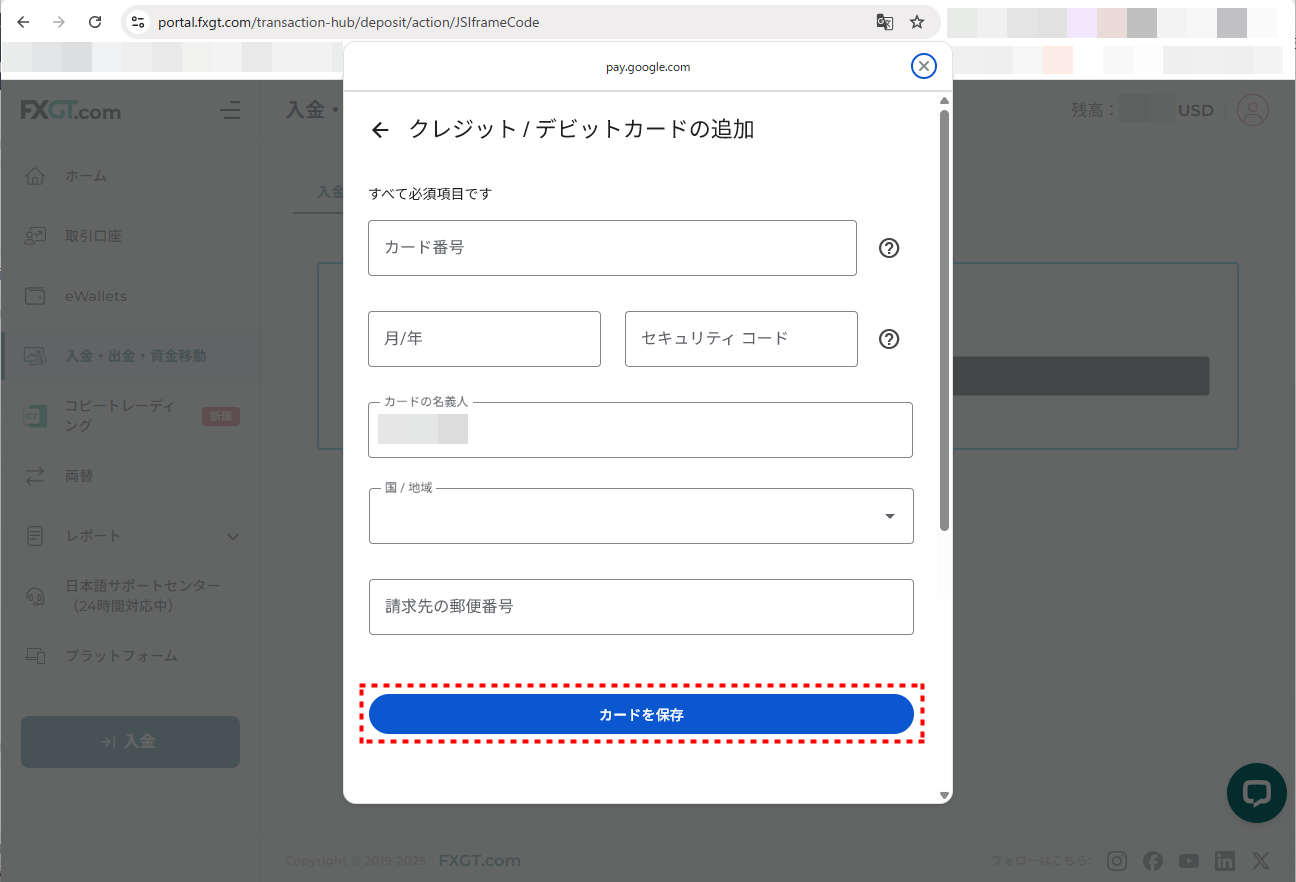Click the browser back arrow
Screen dimensions: 1296x882
coord(23,22)
